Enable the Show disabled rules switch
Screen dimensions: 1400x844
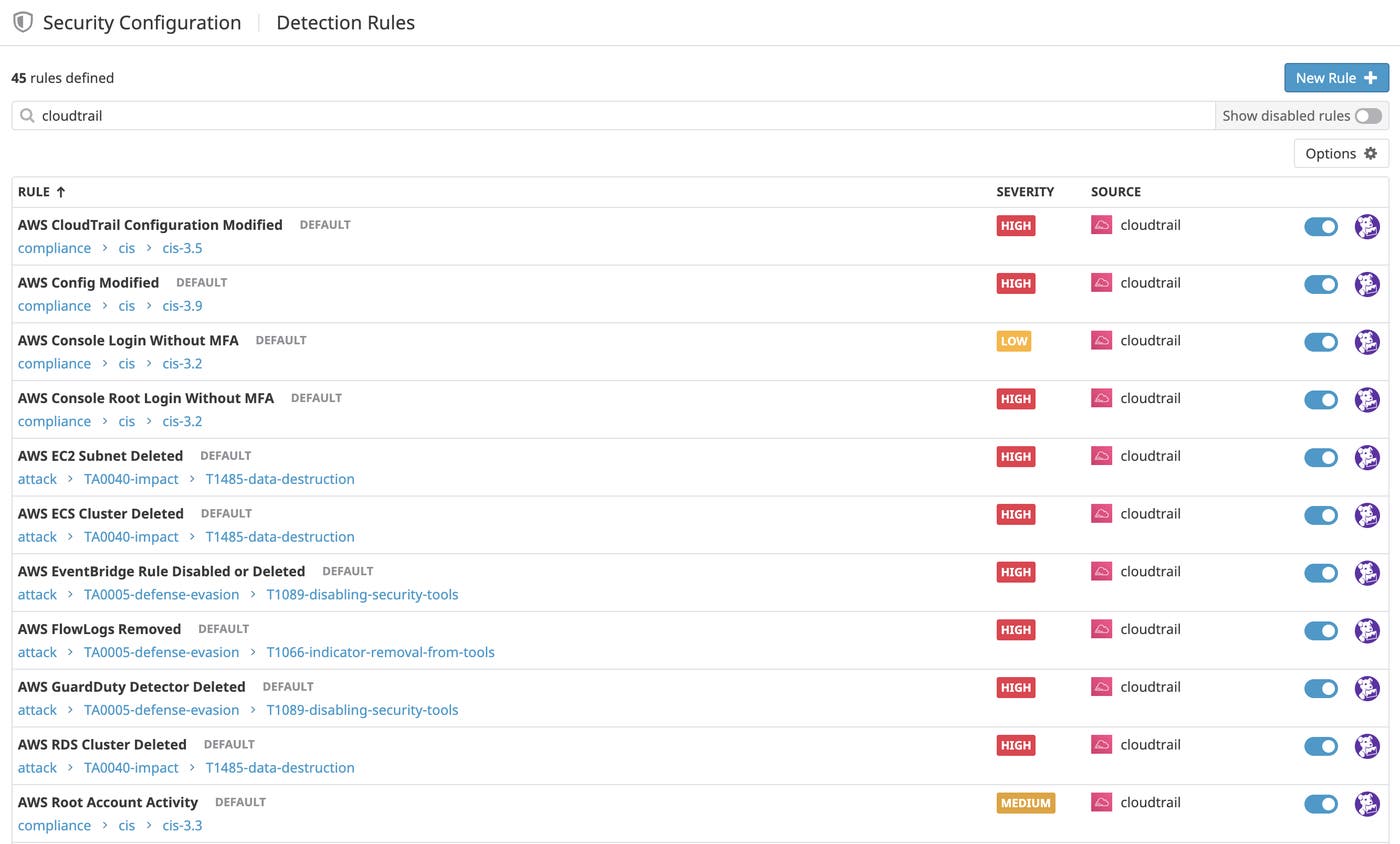point(1367,116)
